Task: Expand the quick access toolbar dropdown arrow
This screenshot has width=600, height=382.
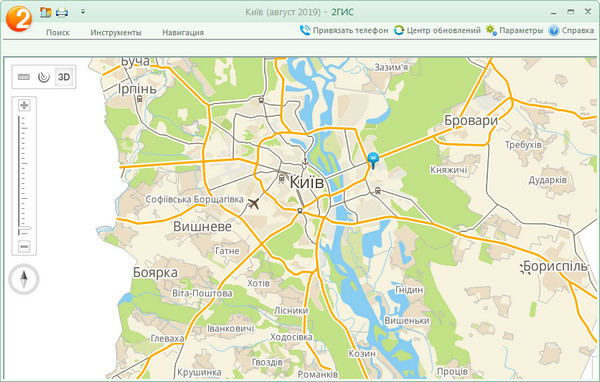Action: coord(83,12)
